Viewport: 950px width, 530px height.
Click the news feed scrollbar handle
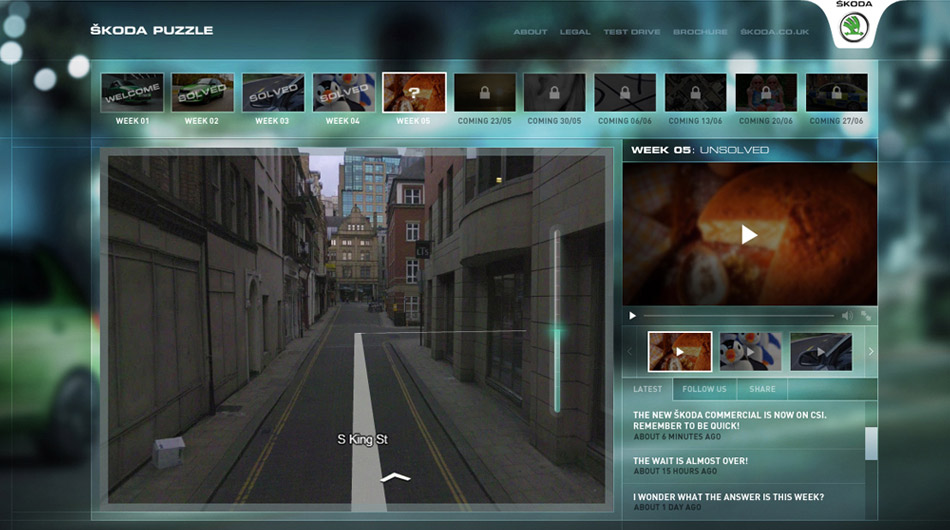coord(871,443)
